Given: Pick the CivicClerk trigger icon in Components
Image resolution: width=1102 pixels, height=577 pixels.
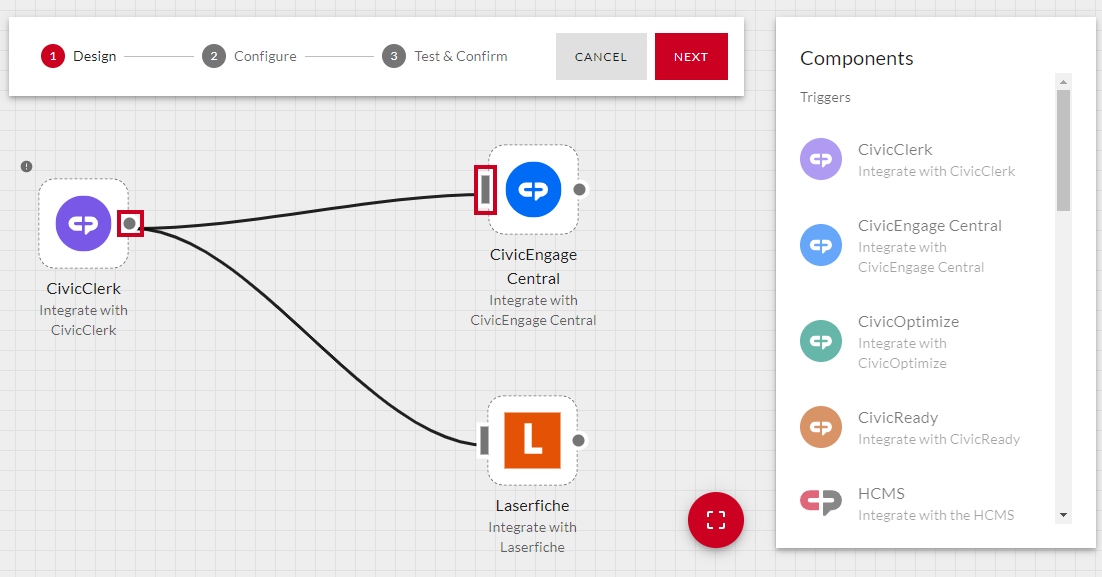Looking at the screenshot, I should click(821, 159).
